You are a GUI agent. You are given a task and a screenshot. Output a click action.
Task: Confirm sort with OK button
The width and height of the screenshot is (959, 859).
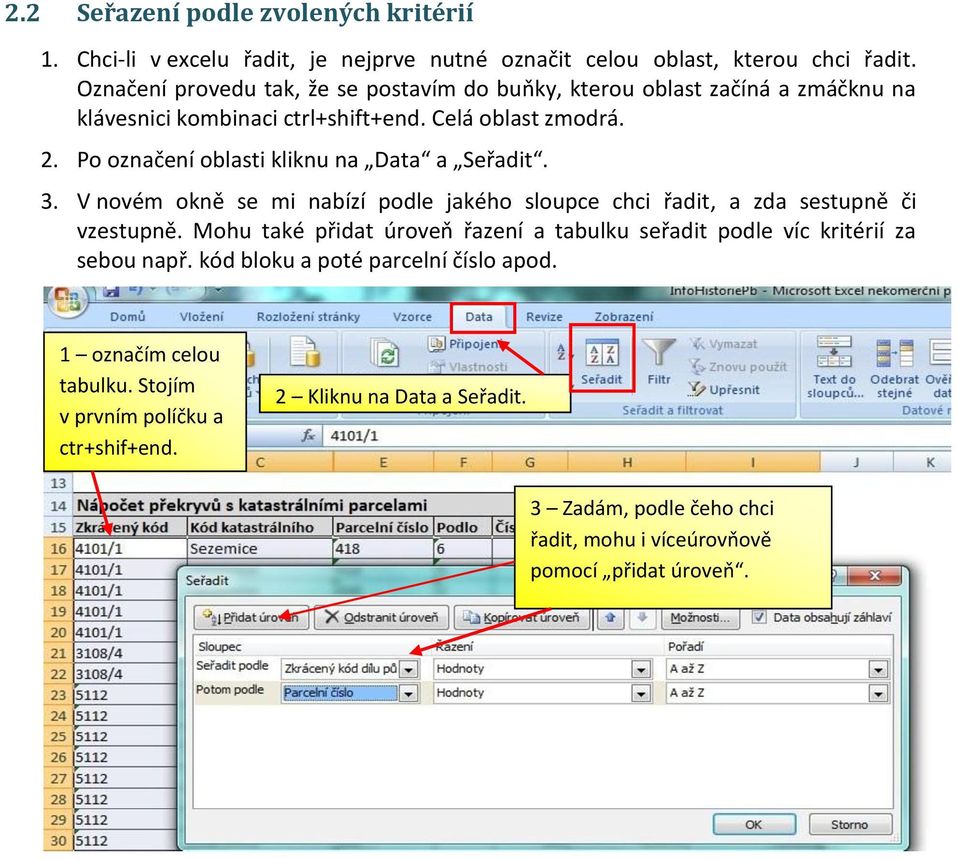[x=754, y=825]
